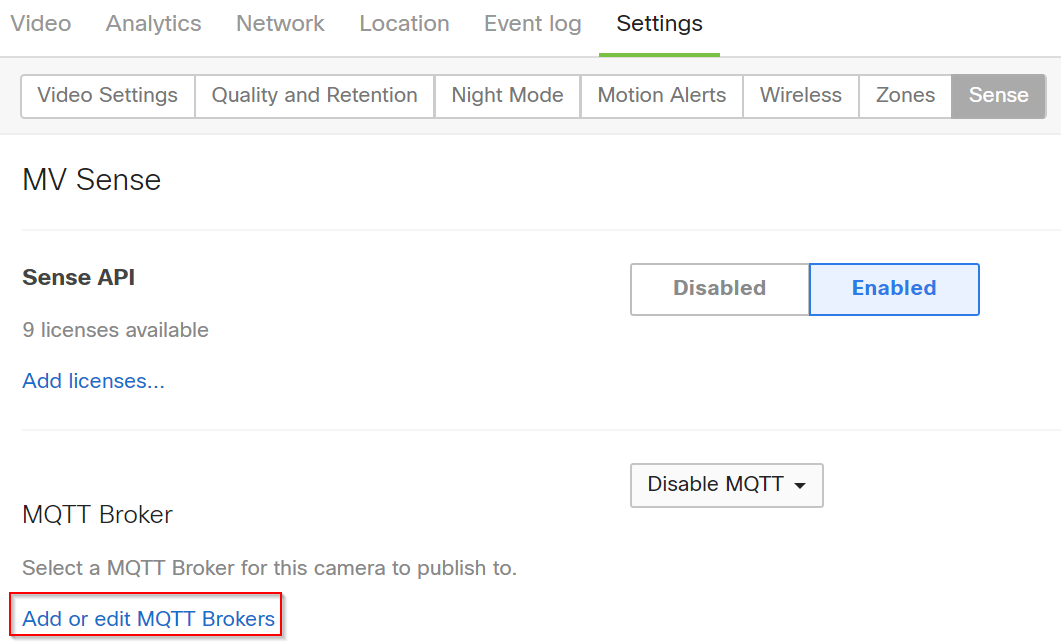Open Video Settings
Image resolution: width=1061 pixels, height=644 pixels.
(106, 95)
